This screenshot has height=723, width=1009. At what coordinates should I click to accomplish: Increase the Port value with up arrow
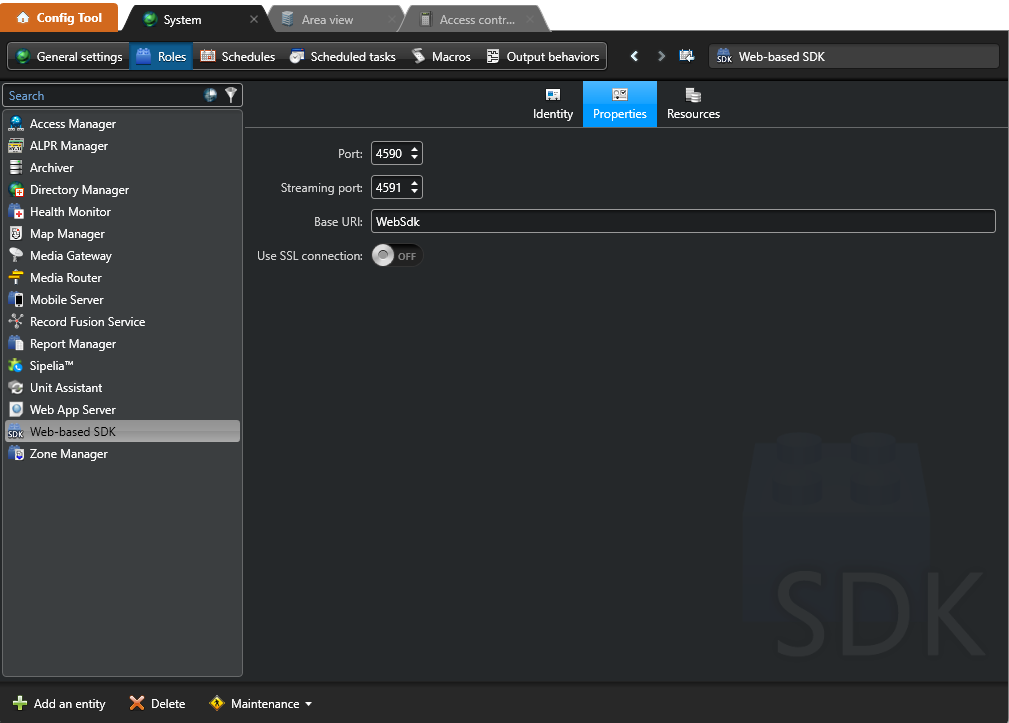415,149
